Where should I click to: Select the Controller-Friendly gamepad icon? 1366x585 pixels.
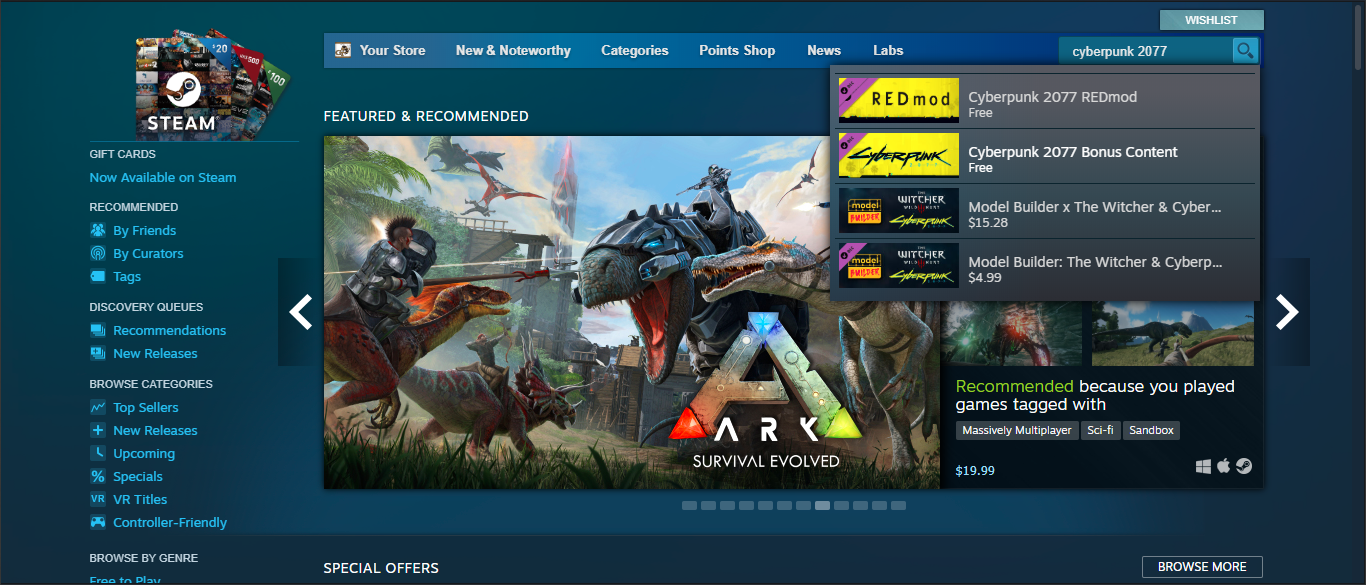(98, 522)
